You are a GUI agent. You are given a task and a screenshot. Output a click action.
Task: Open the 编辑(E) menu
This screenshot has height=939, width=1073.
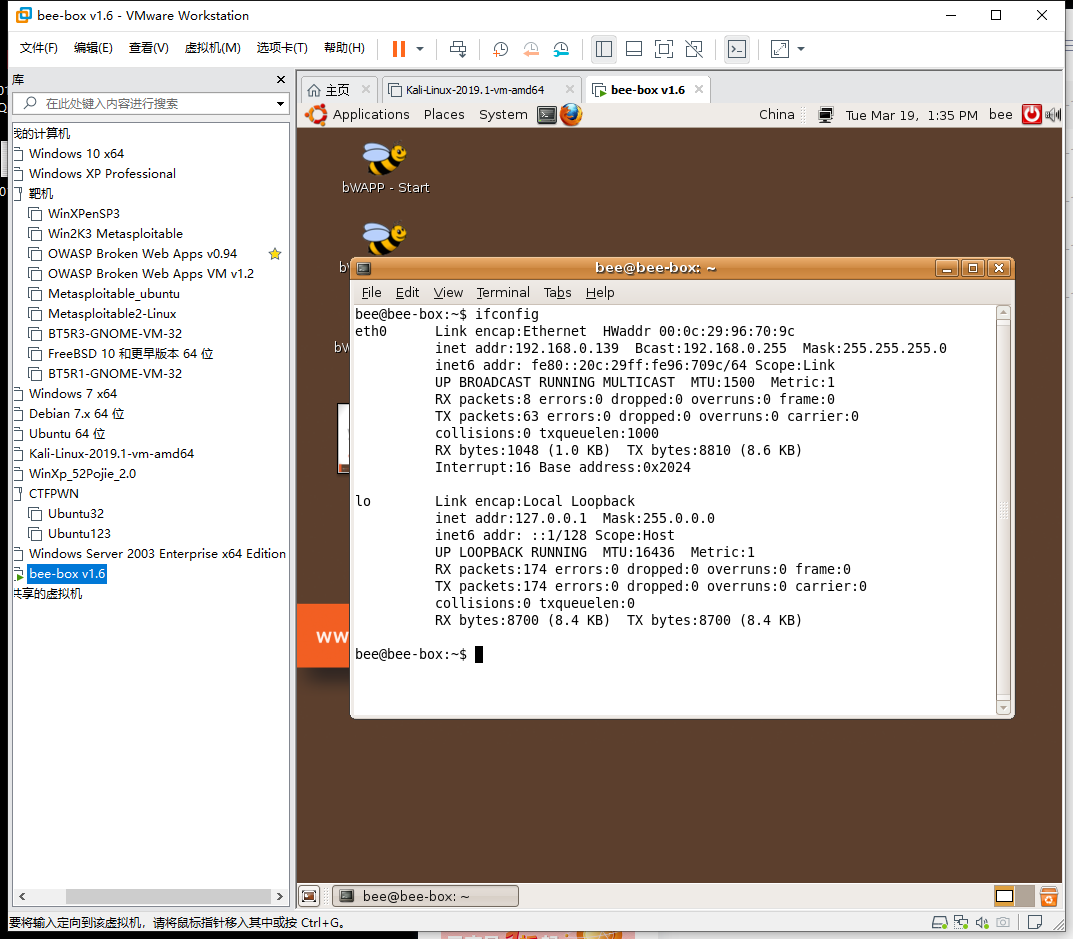(93, 48)
